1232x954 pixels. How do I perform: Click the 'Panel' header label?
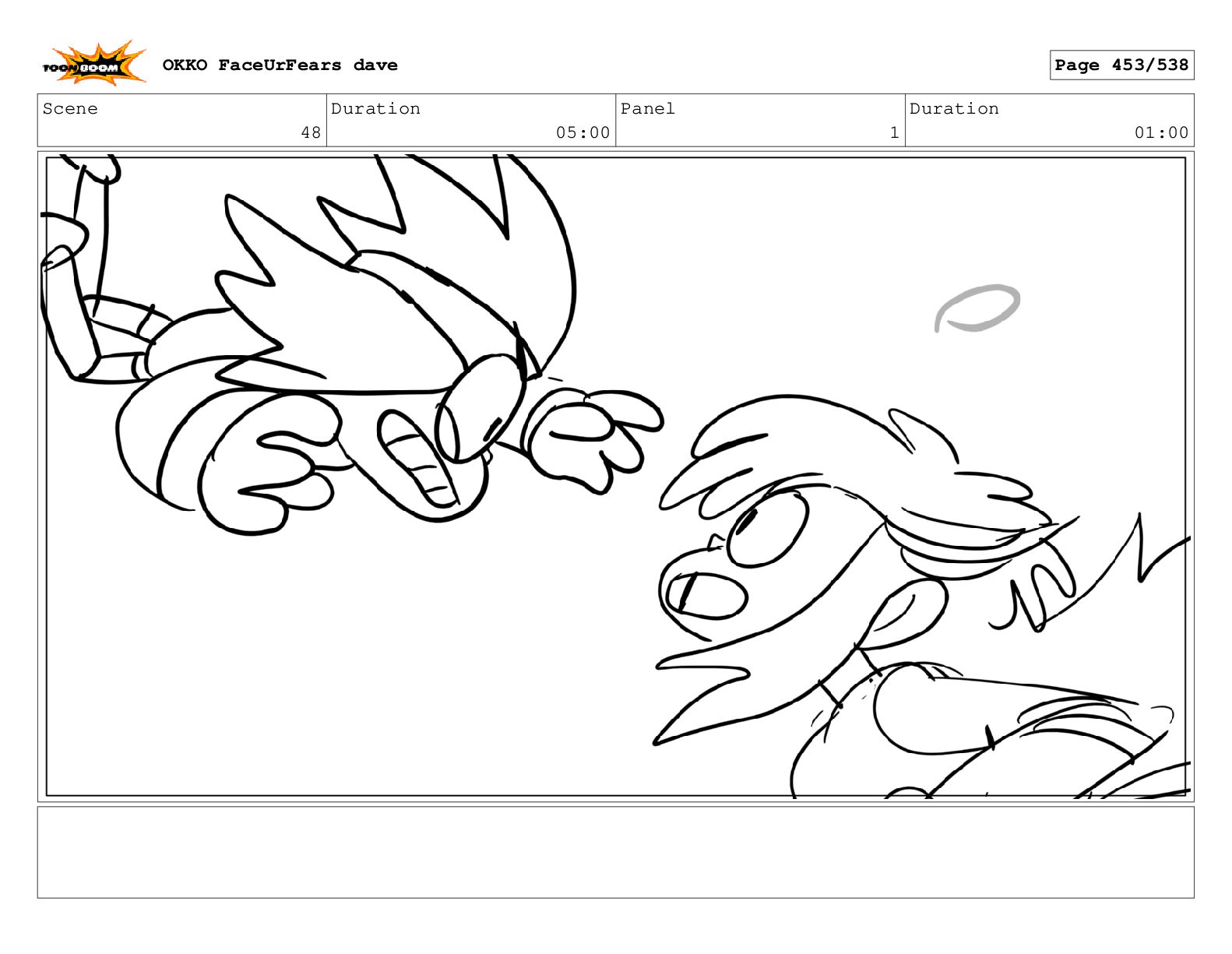(x=647, y=109)
